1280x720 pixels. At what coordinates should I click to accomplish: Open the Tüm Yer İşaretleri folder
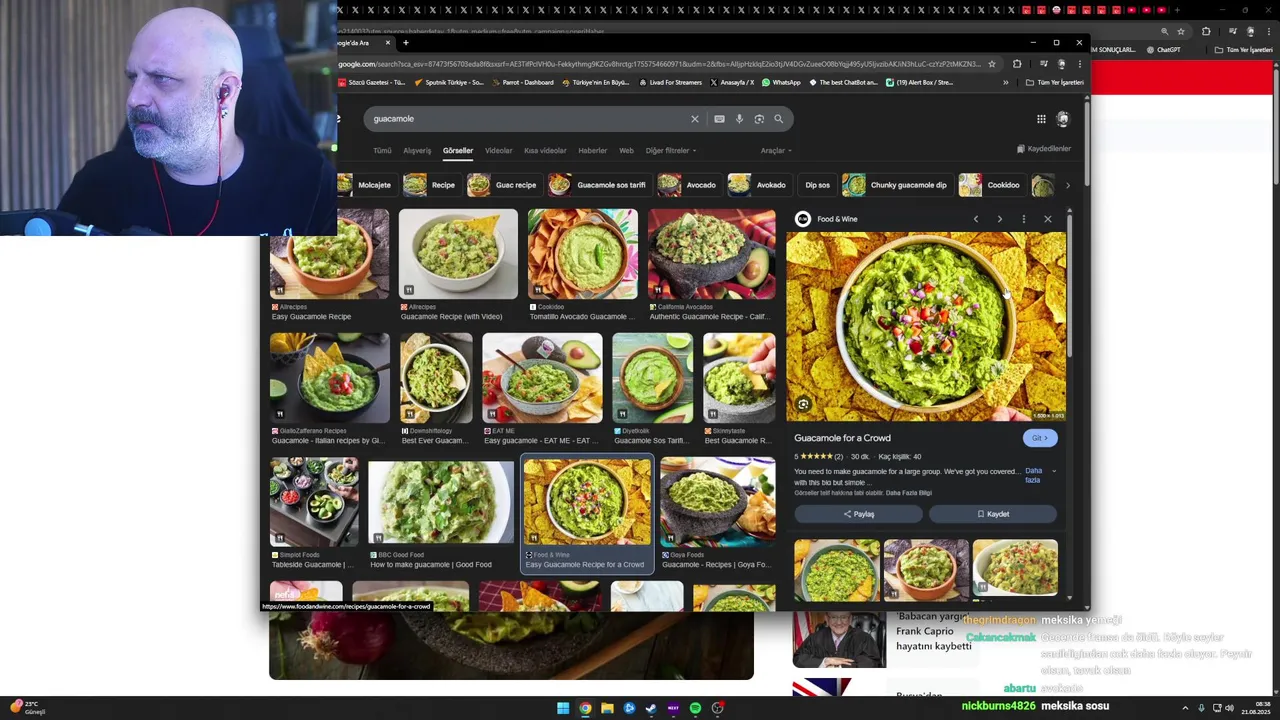pyautogui.click(x=1055, y=82)
